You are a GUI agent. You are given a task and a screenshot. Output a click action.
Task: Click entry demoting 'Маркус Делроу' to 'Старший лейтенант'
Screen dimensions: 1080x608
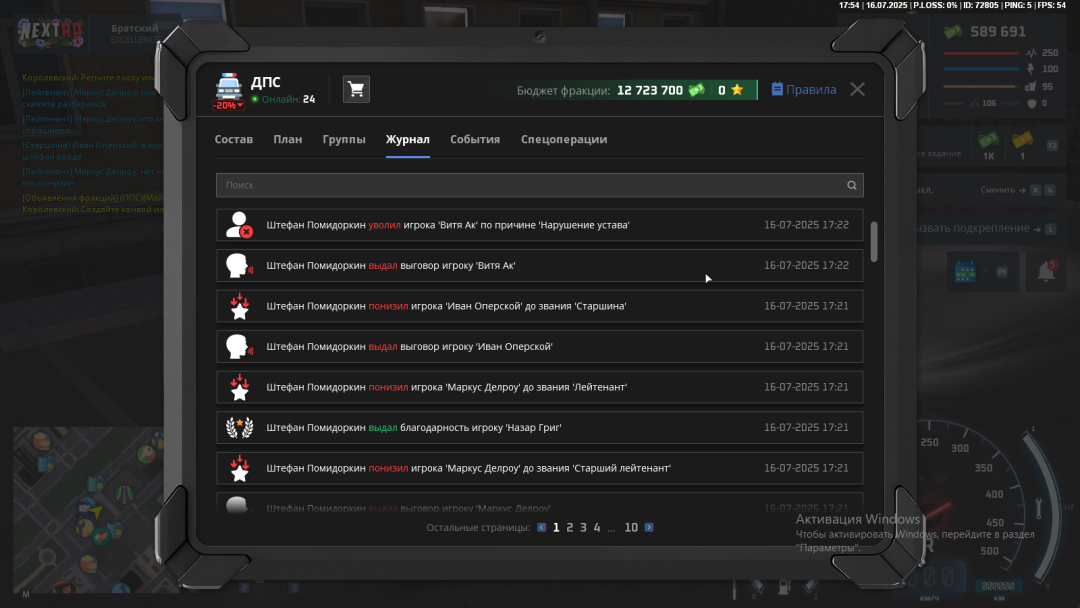539,468
